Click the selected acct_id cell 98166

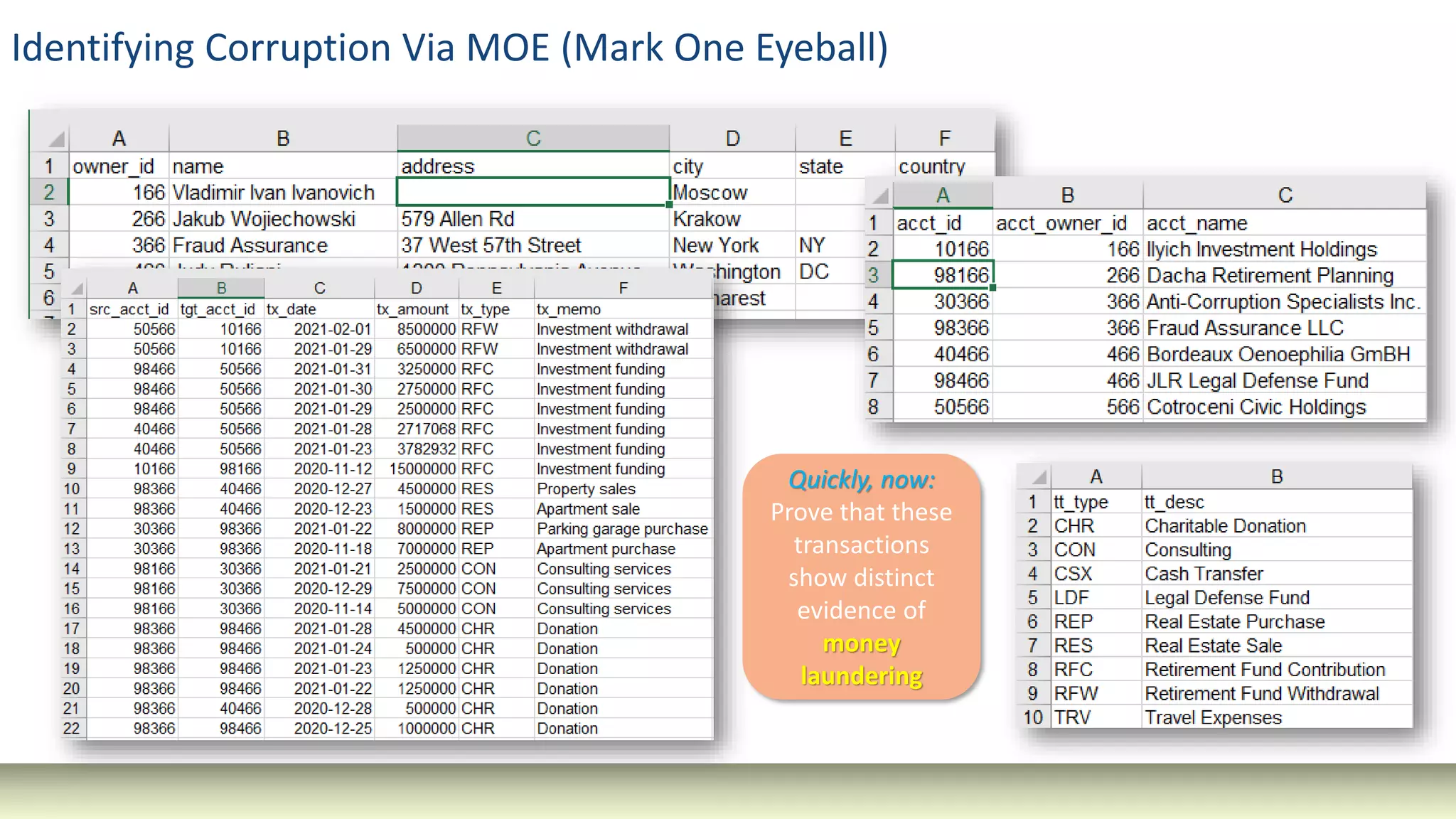[943, 274]
